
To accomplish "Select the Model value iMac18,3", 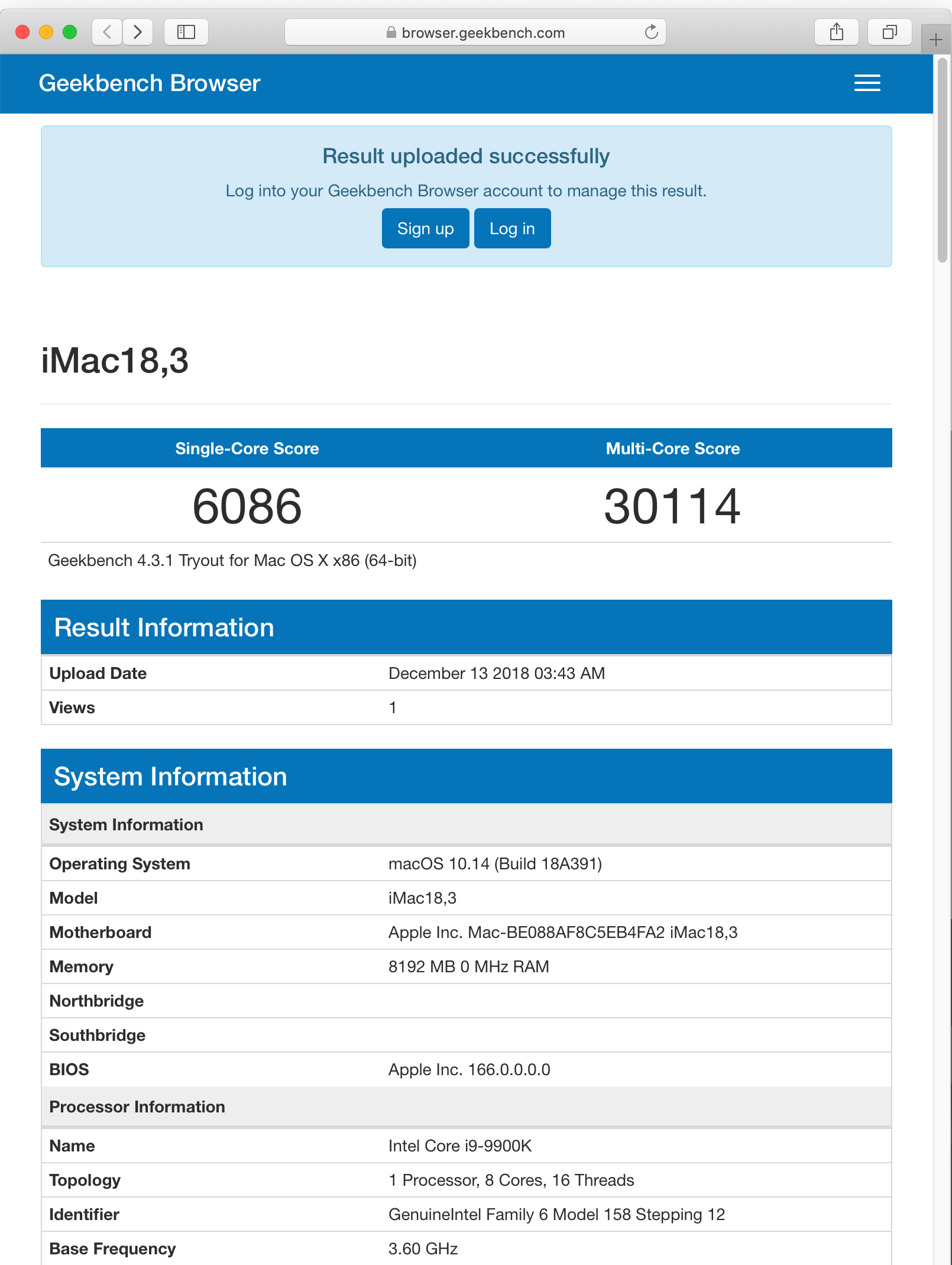I will click(x=422, y=898).
